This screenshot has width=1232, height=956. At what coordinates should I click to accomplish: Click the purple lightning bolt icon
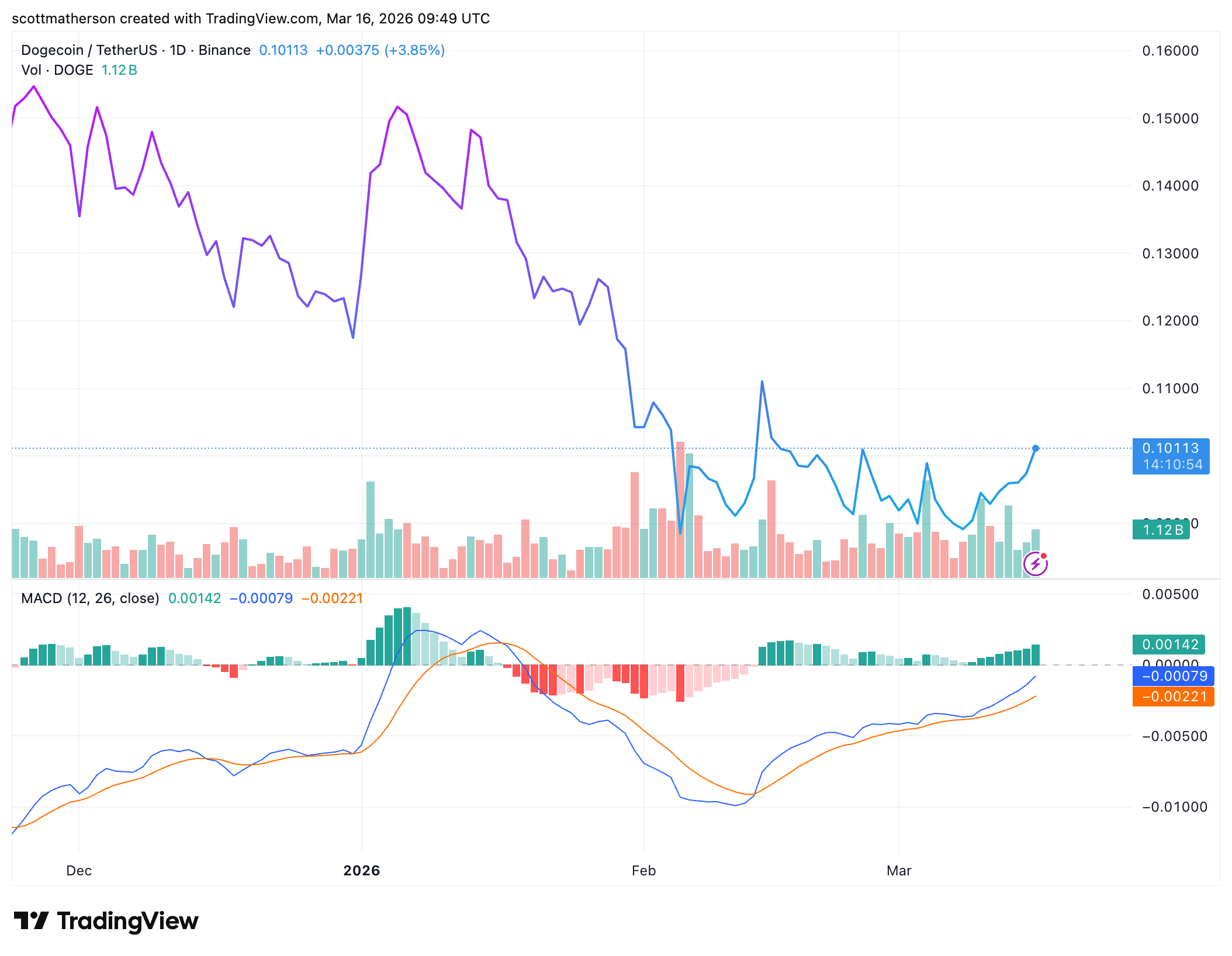1035,564
